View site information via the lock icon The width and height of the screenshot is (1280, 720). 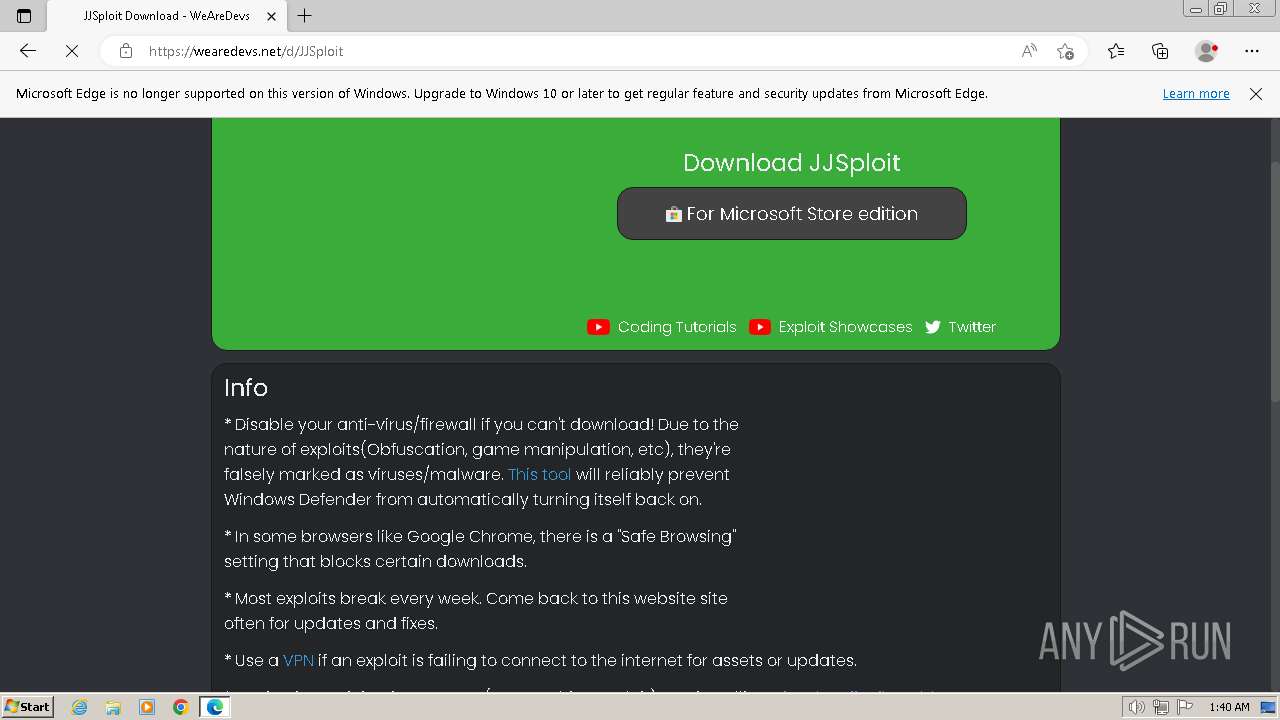coord(126,51)
